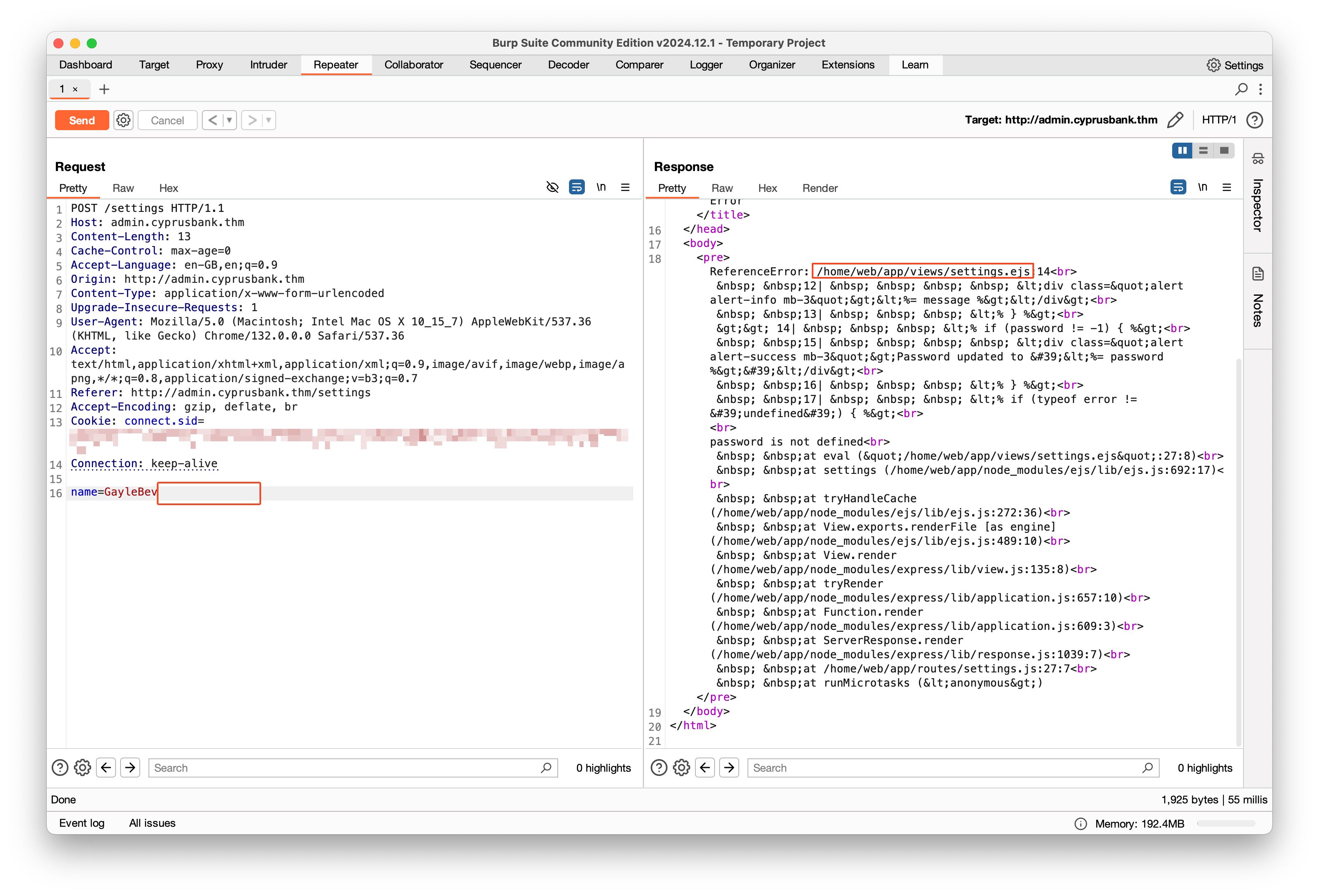The image size is (1319, 896).
Task: Edit target with the pencil icon
Action: click(x=1176, y=120)
